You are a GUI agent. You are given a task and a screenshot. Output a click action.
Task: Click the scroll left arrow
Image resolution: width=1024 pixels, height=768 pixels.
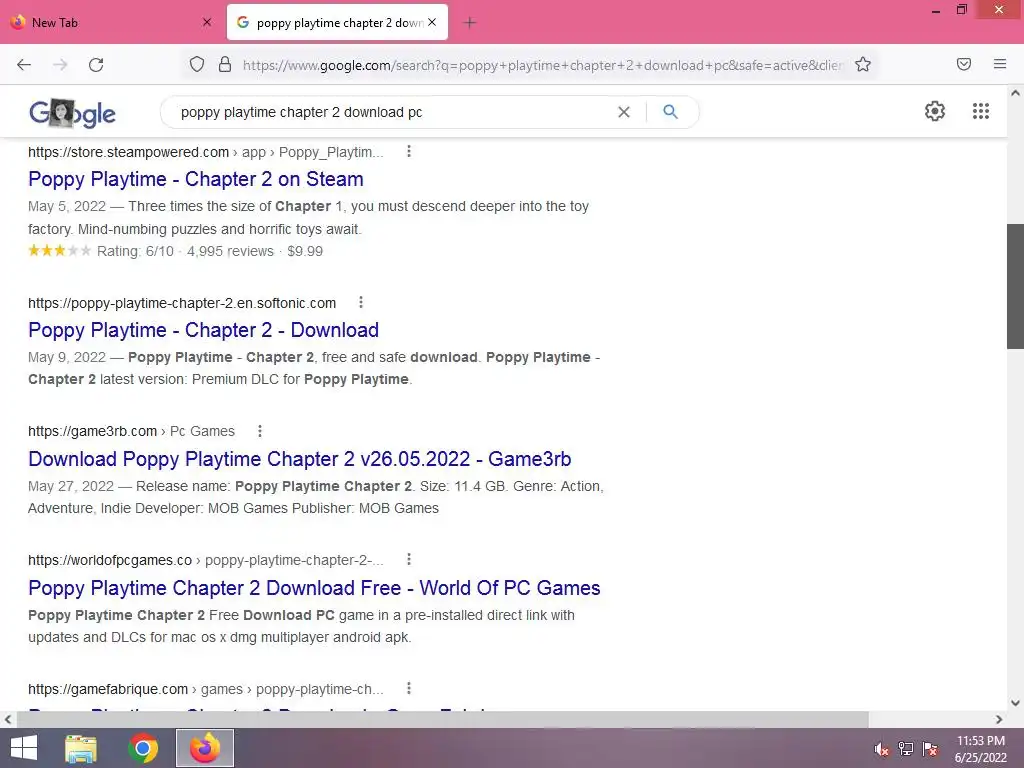tap(8, 719)
